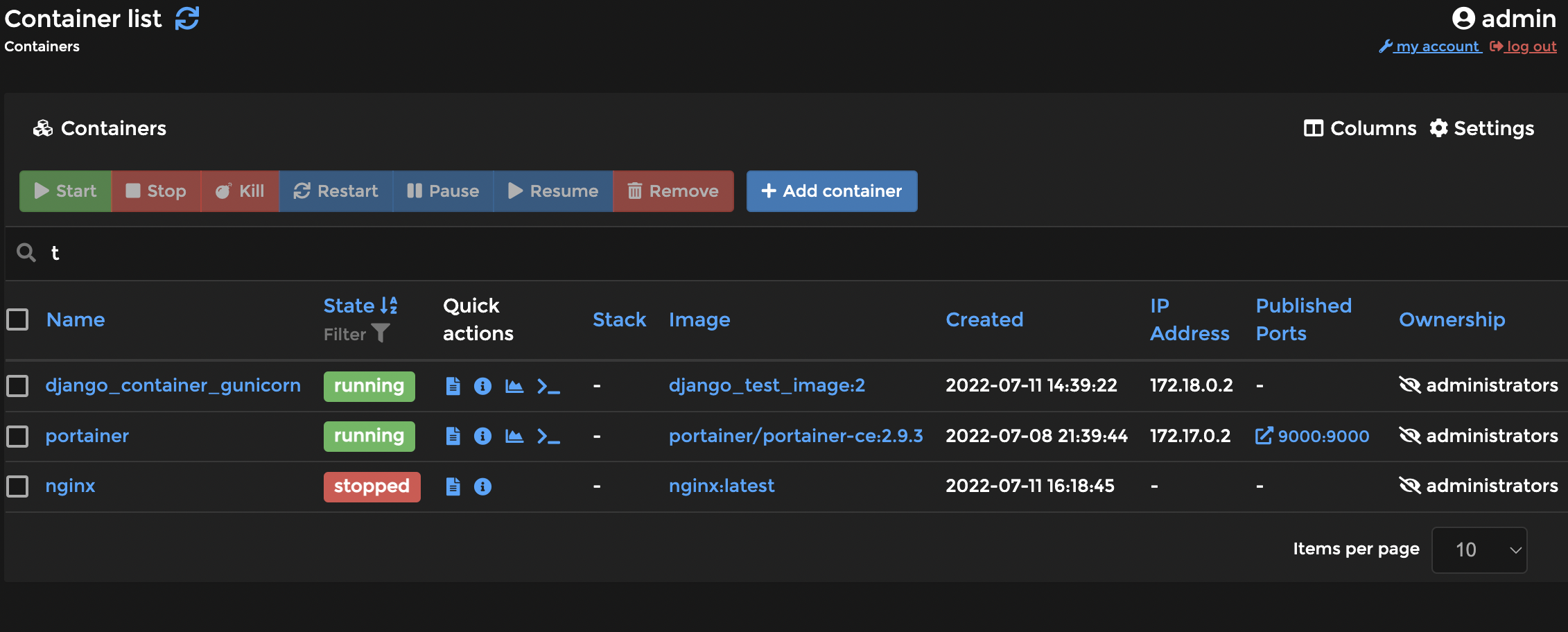Image resolution: width=1568 pixels, height=632 pixels.
Task: Check the nginx row checkbox
Action: [17, 486]
